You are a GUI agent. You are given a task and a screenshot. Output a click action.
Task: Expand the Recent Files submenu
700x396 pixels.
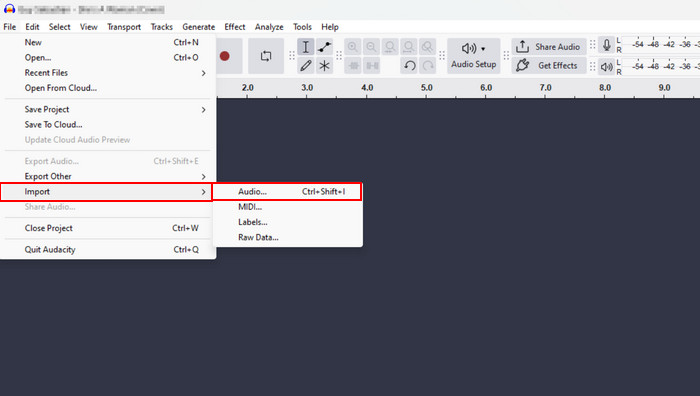(x=107, y=73)
